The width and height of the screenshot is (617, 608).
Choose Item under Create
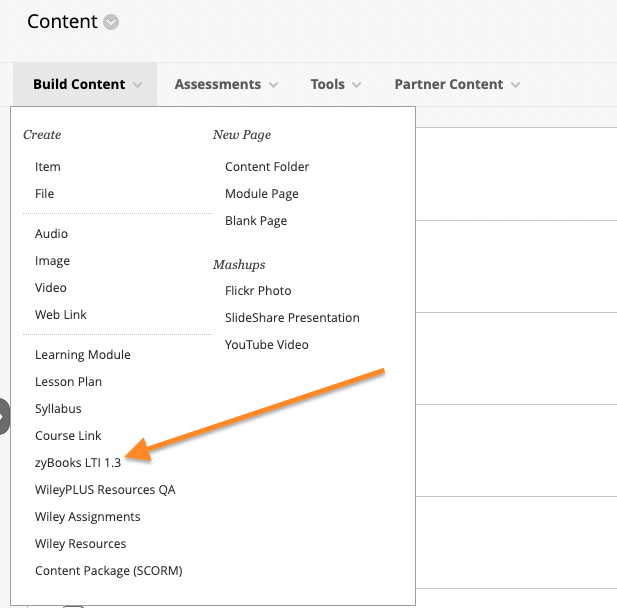[48, 167]
